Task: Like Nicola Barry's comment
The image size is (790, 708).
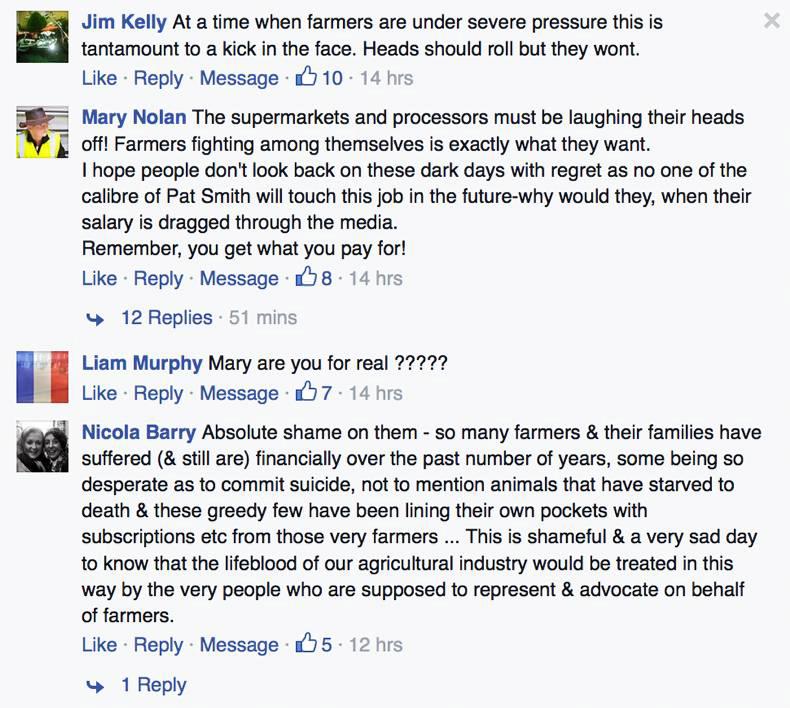Action: 99,645
